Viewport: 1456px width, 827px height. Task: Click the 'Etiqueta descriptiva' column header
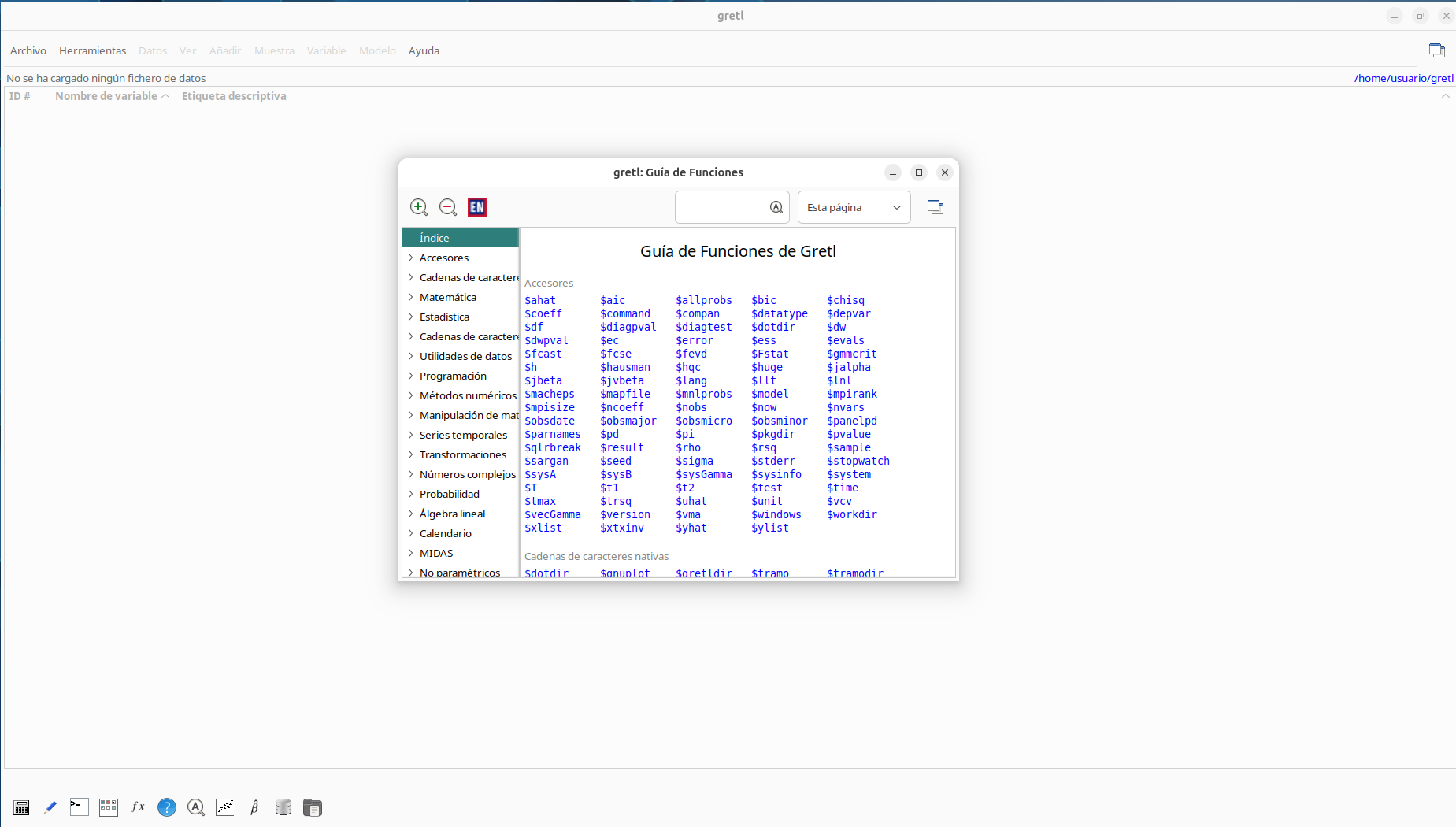[234, 96]
